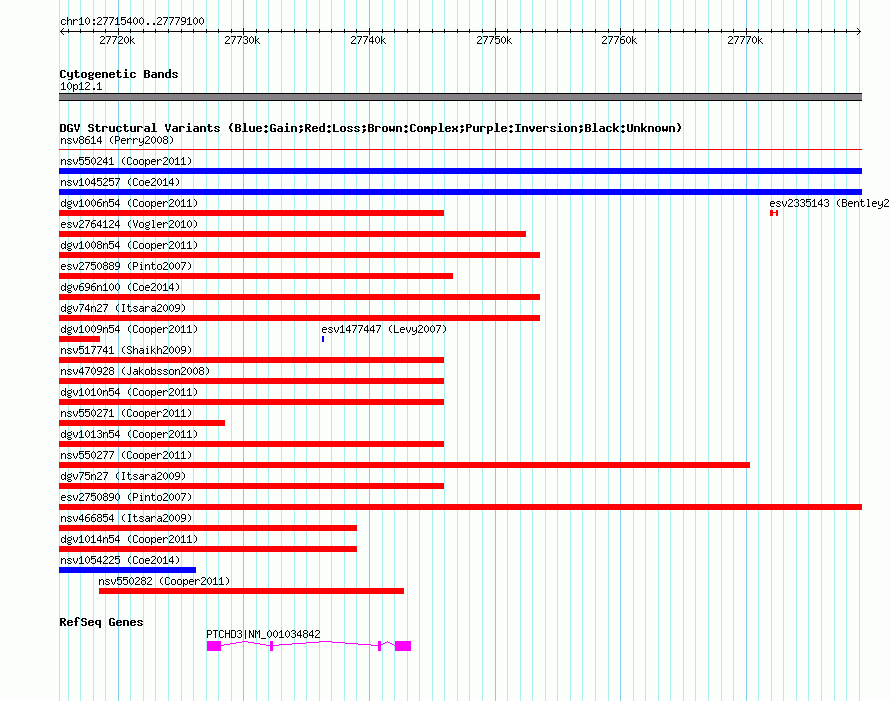Click the chr10:27715400..27779100 coordinate text
Viewport: 890px width, 701px height.
point(132,21)
